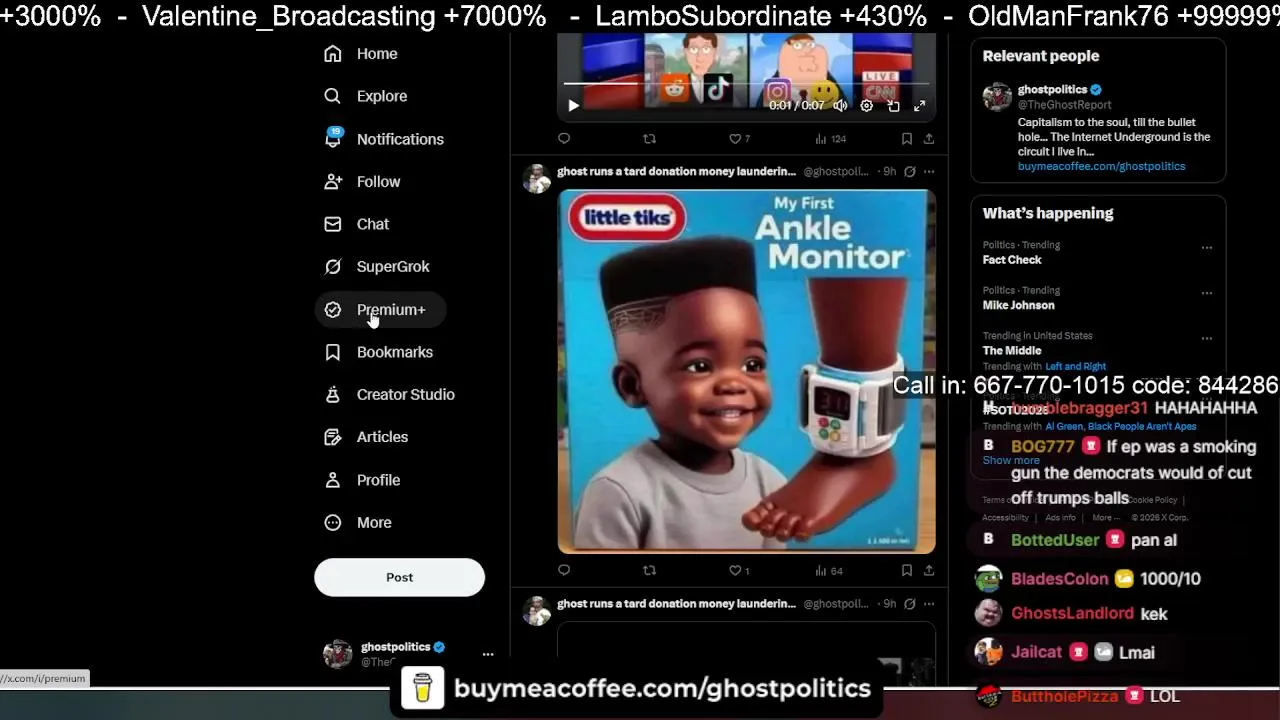View analytics showing 64 views
This screenshot has width=1280, height=720.
829,570
